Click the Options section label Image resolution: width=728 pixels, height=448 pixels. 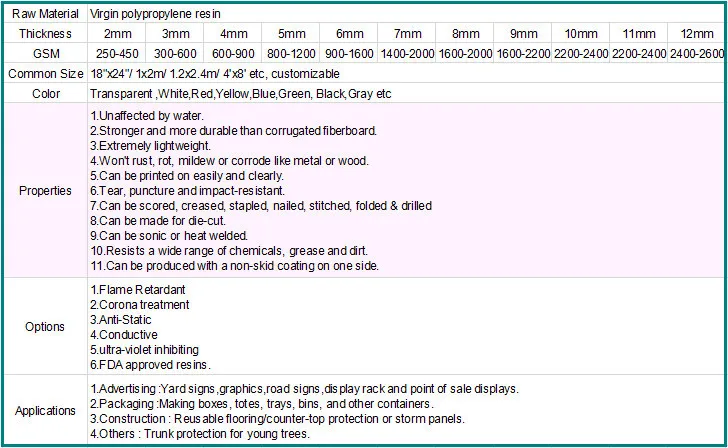[x=45, y=327]
